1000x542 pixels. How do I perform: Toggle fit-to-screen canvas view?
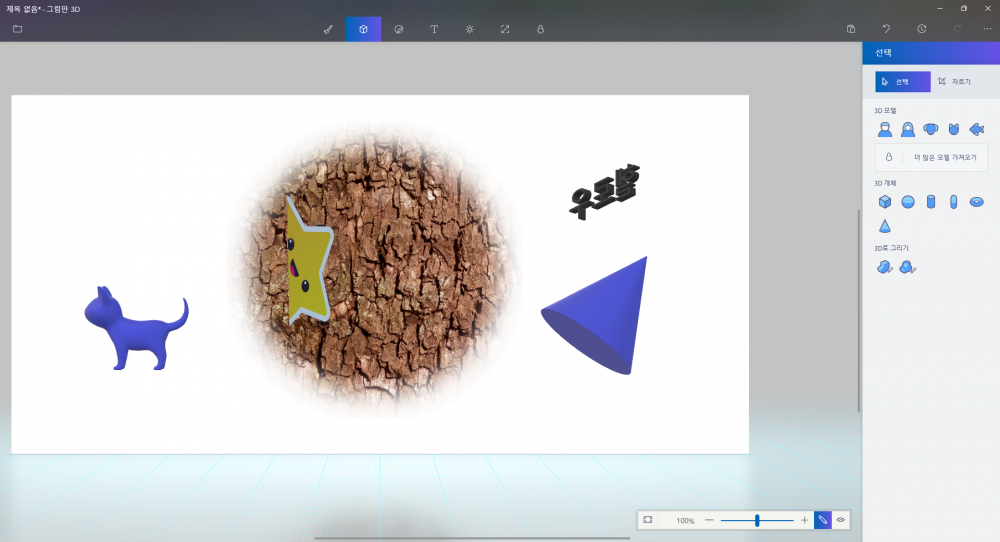648,520
